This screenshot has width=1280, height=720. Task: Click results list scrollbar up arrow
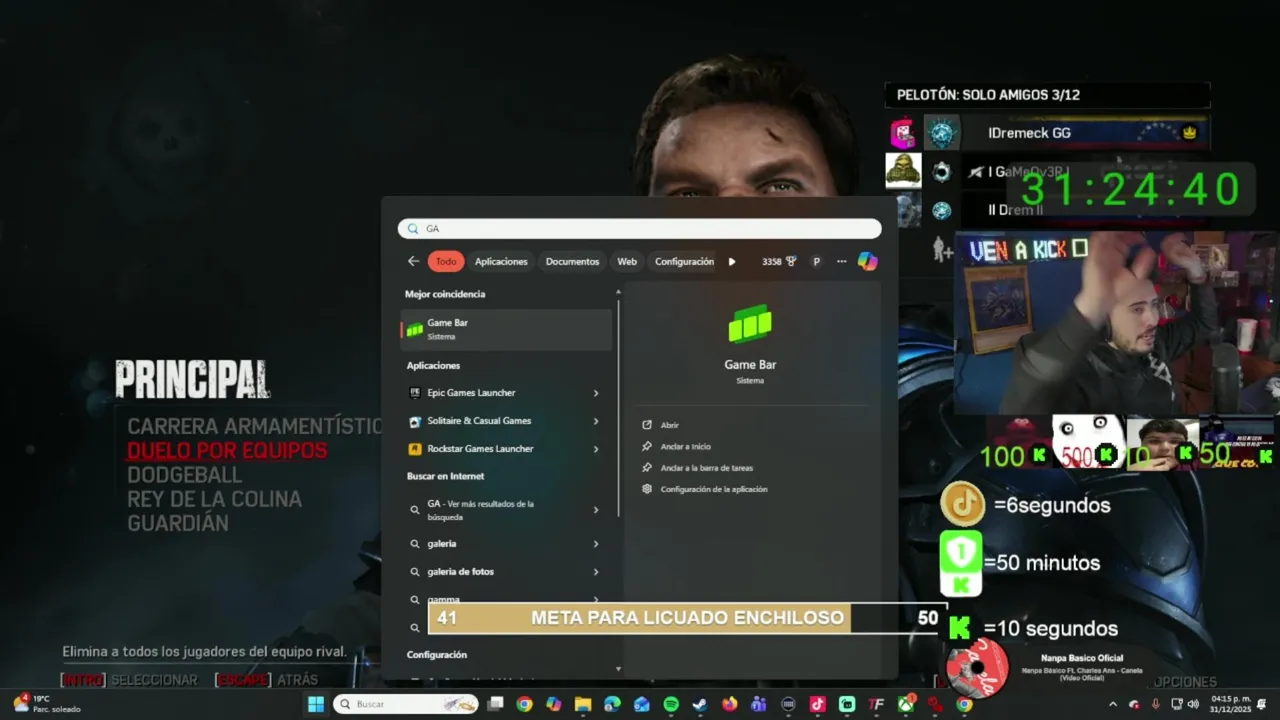[x=618, y=292]
